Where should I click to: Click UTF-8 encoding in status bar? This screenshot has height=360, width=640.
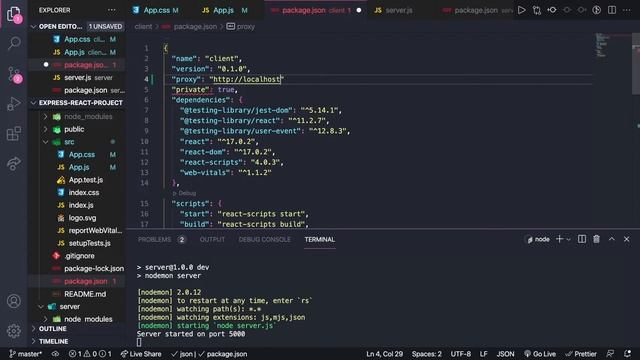pyautogui.click(x=460, y=354)
